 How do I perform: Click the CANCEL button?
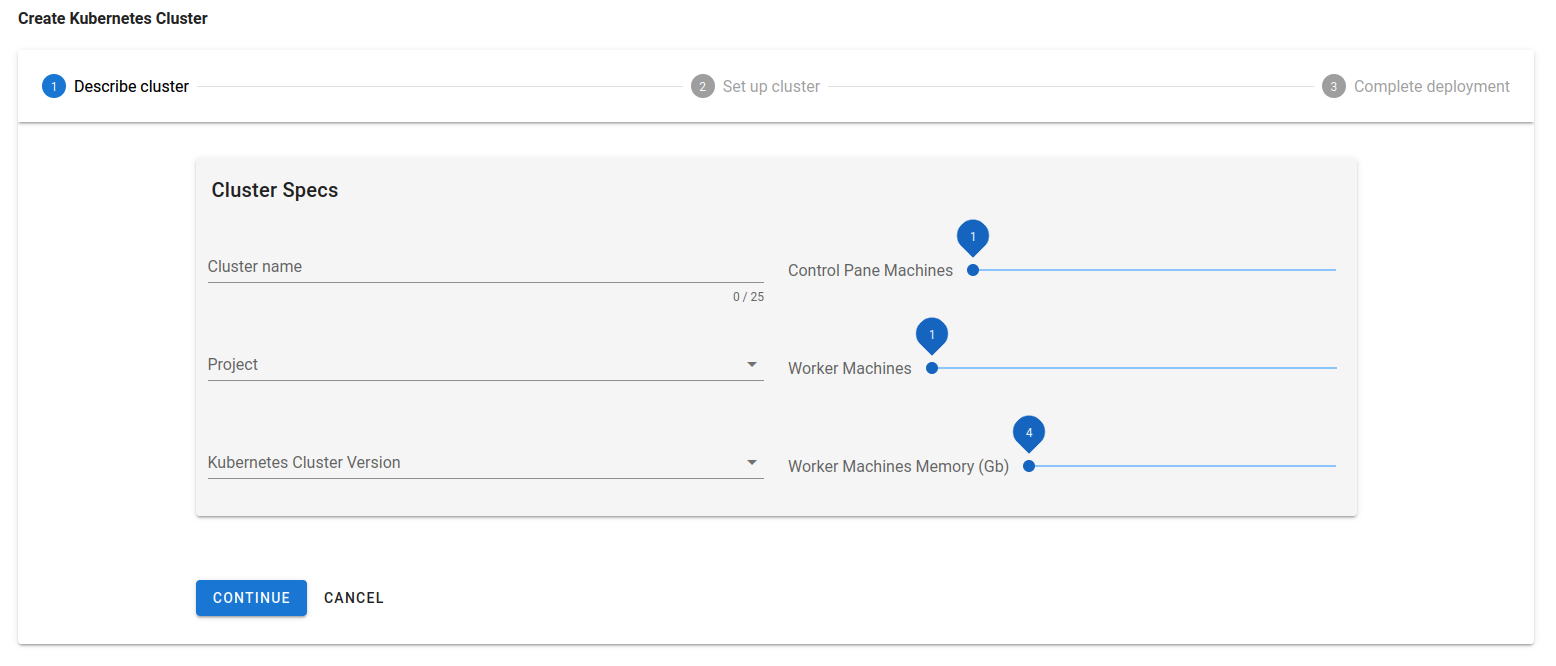pyautogui.click(x=353, y=598)
